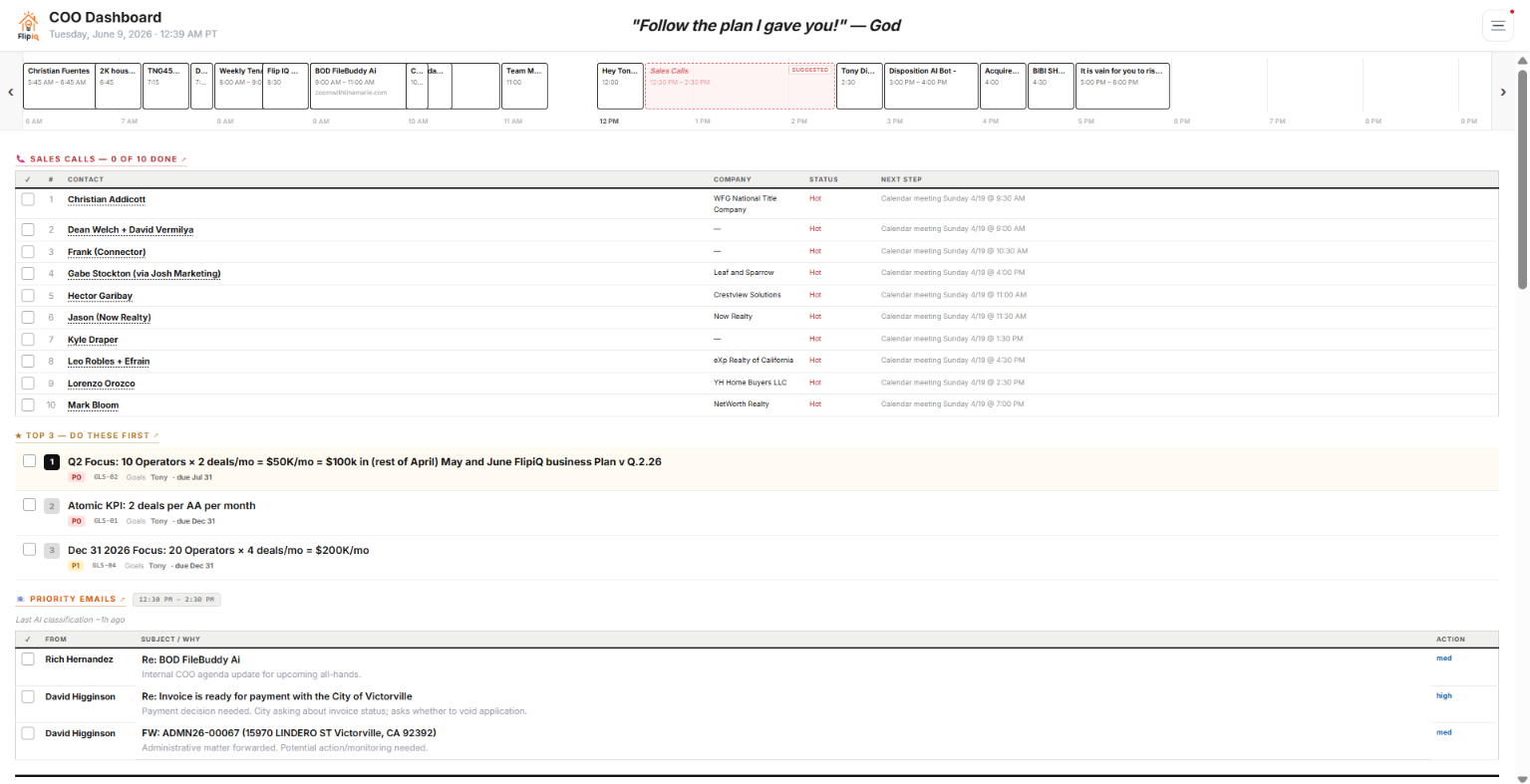Advance the timeline with the right chevron
1530x784 pixels.
[1503, 93]
